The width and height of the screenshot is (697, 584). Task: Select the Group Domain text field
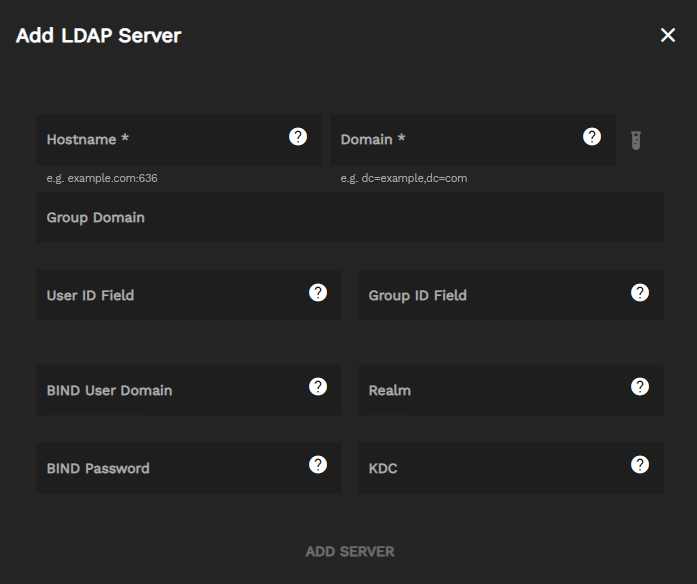click(349, 218)
